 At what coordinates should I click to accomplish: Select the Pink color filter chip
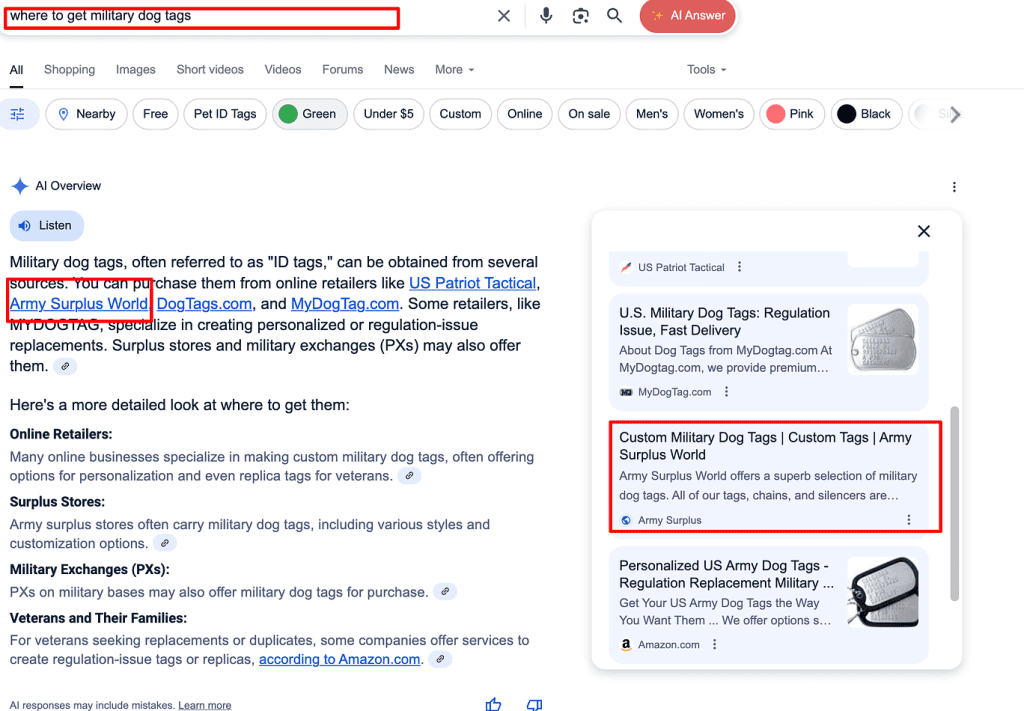(792, 114)
